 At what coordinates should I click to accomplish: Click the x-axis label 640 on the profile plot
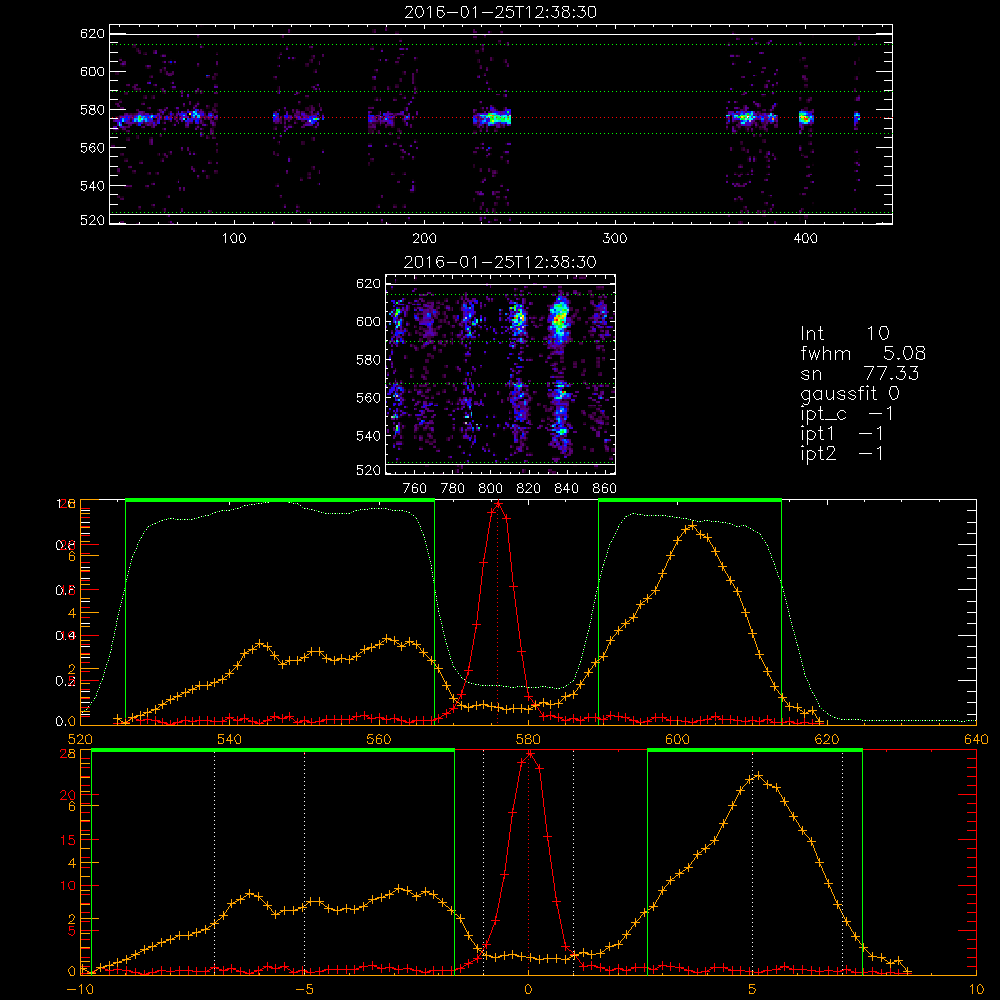tap(976, 739)
